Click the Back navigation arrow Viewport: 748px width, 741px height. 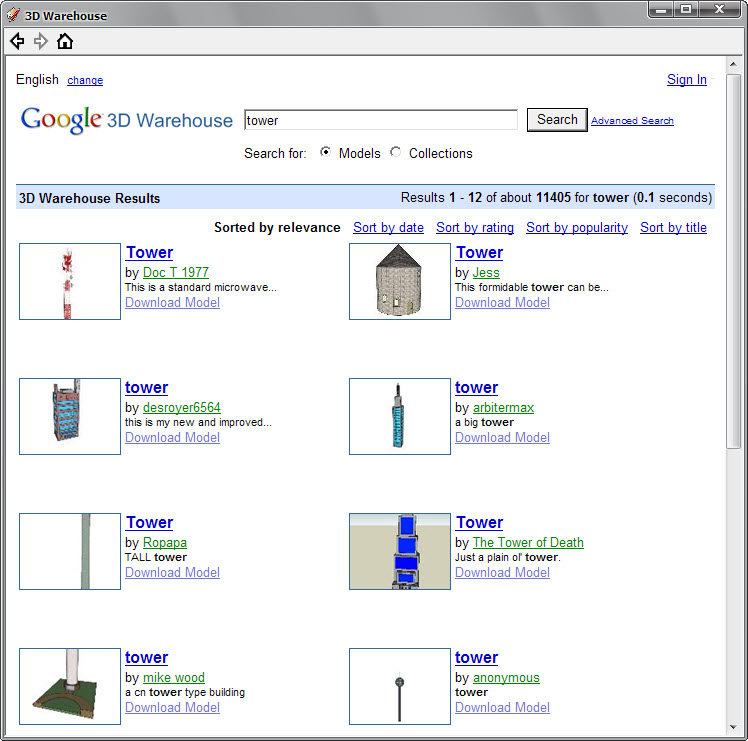point(17,41)
